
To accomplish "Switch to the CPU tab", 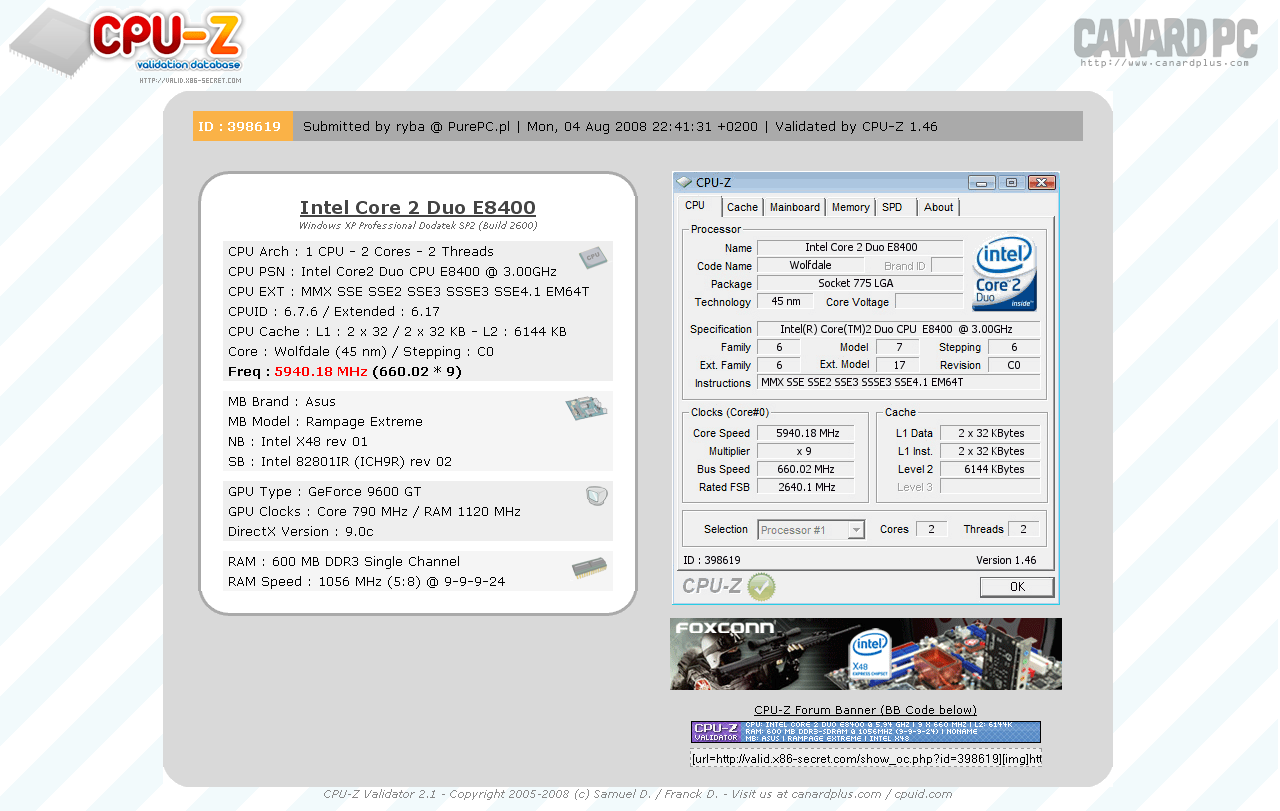I will pyautogui.click(x=695, y=206).
